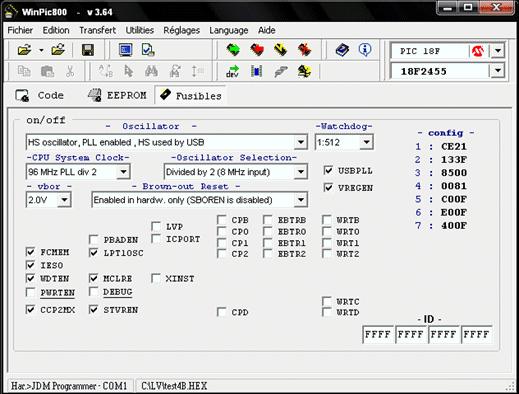519x394 pixels.
Task: Save file with floppy disk icon
Action: tap(88, 50)
